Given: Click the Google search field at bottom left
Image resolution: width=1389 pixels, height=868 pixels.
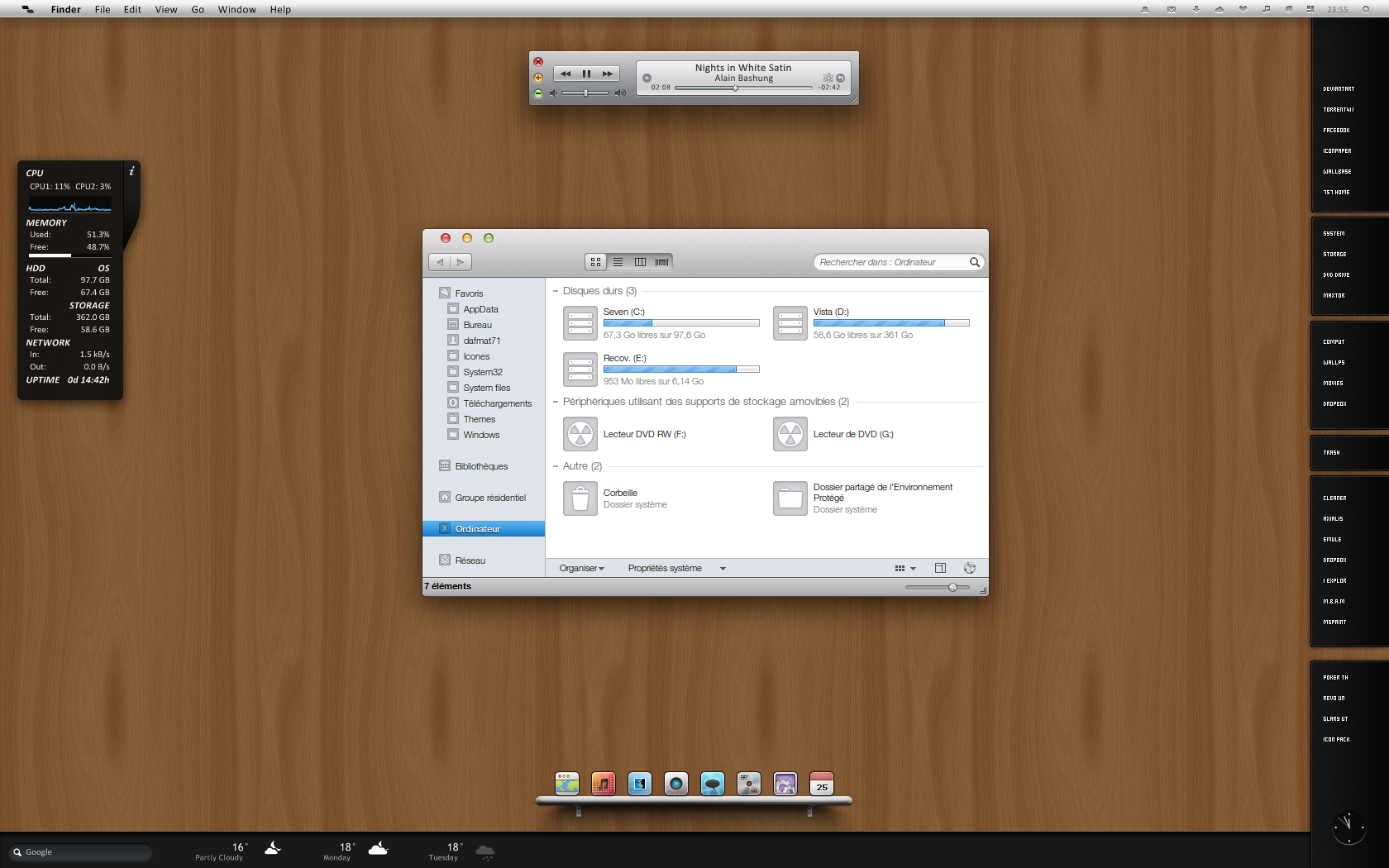Looking at the screenshot, I should (x=81, y=852).
